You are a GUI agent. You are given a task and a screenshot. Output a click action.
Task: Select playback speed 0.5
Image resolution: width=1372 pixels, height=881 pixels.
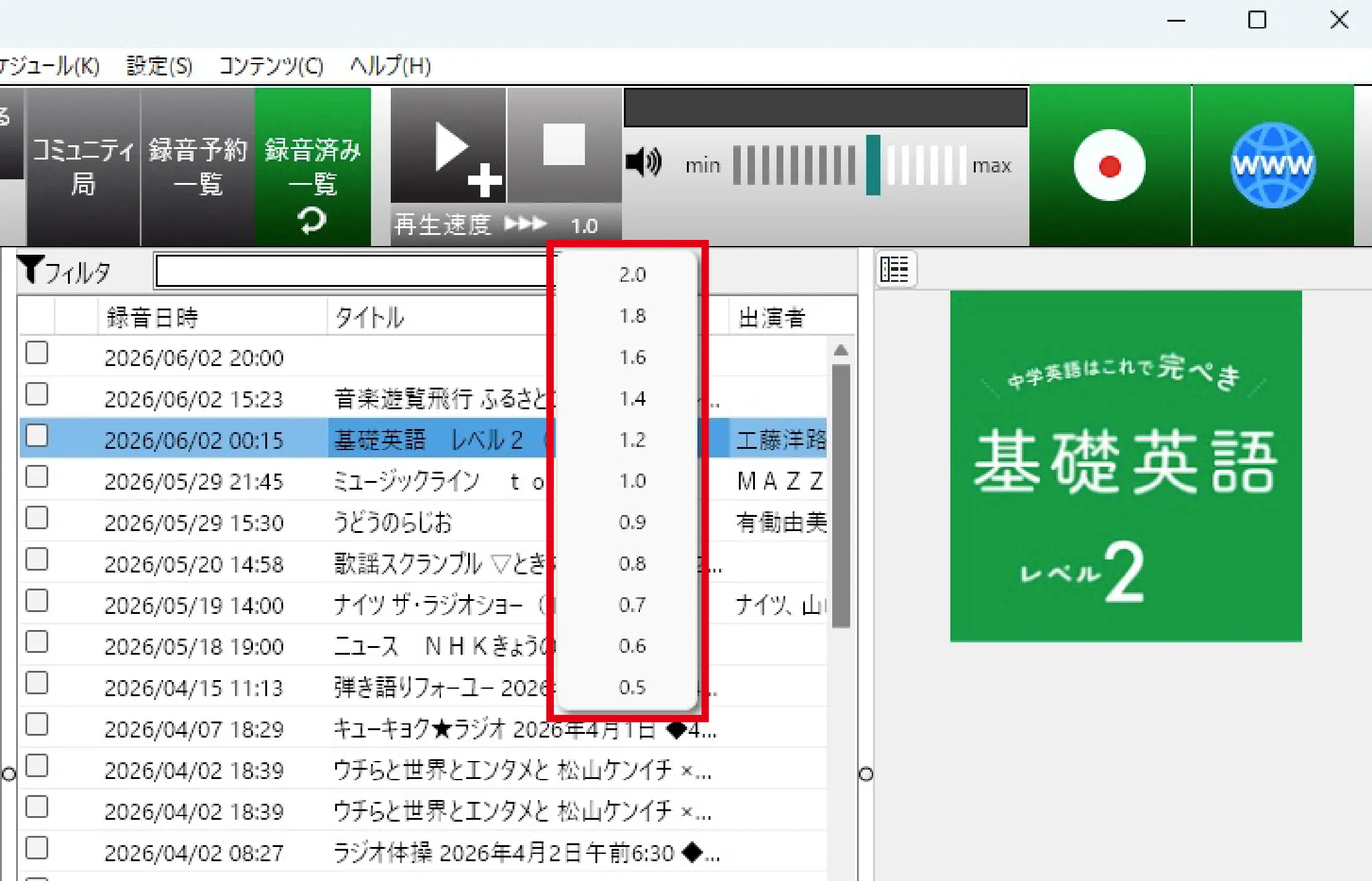tap(632, 687)
